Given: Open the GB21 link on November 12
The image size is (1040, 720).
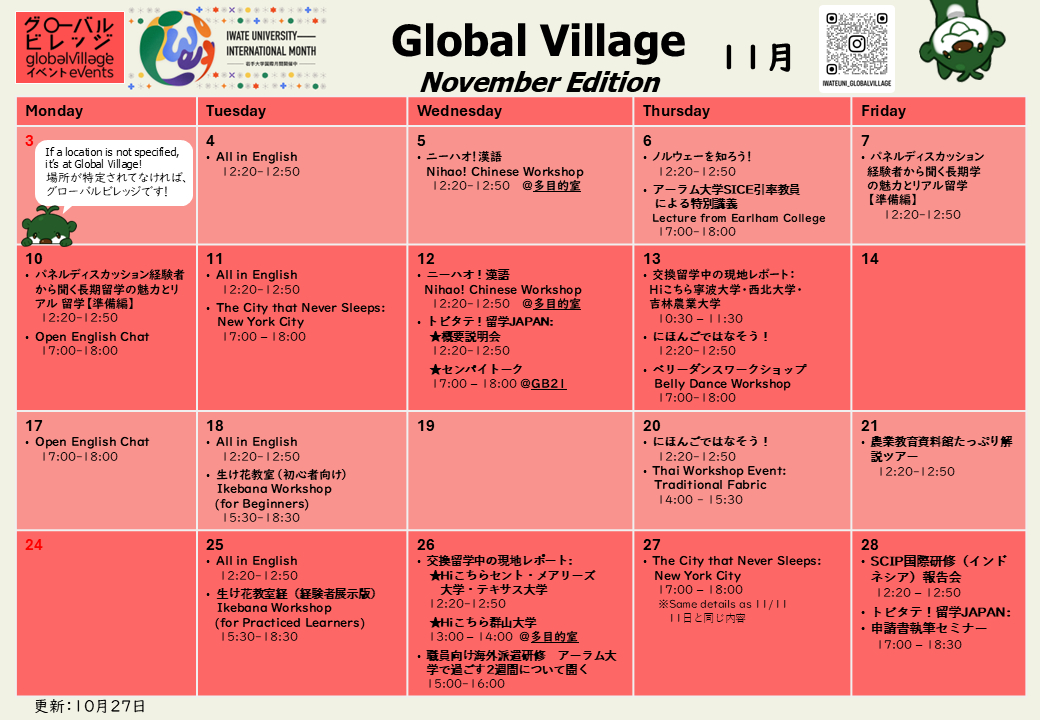Looking at the screenshot, I should pos(548,383).
